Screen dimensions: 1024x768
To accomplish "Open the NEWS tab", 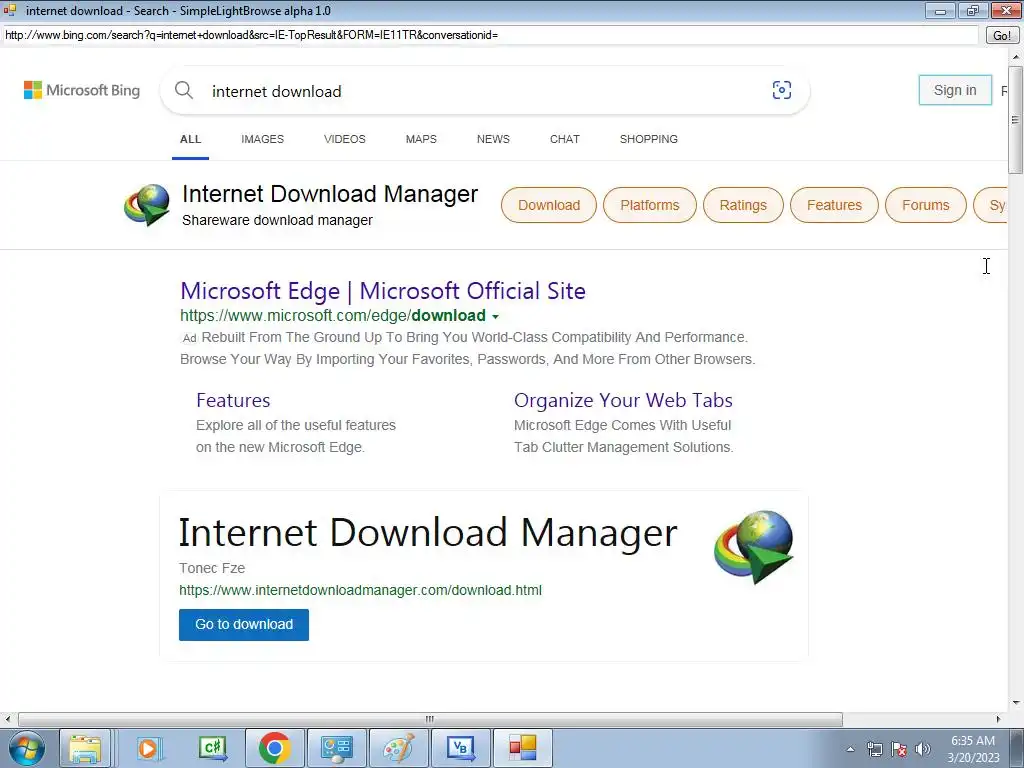I will pos(493,139).
